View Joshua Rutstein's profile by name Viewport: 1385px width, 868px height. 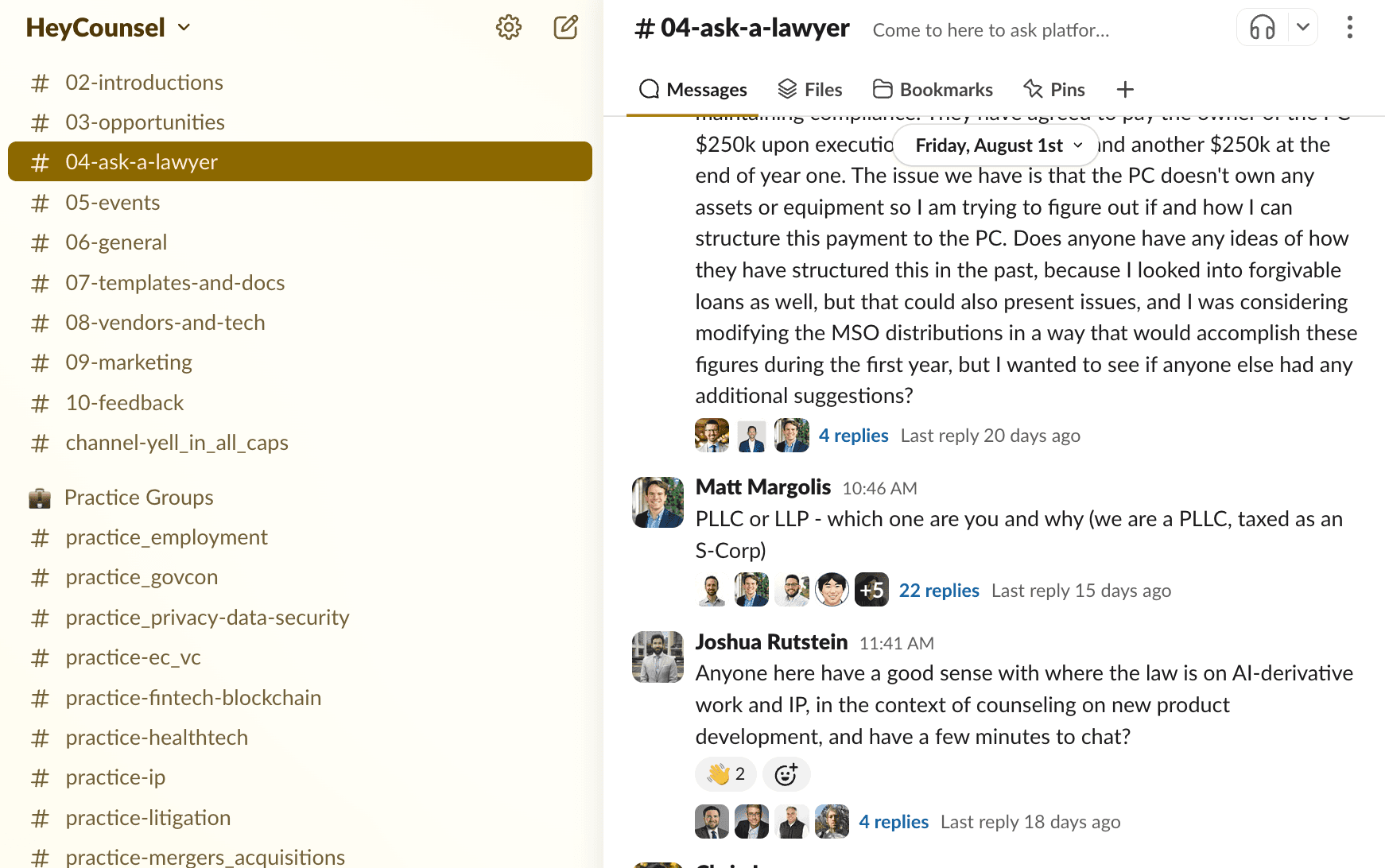pyautogui.click(x=770, y=642)
